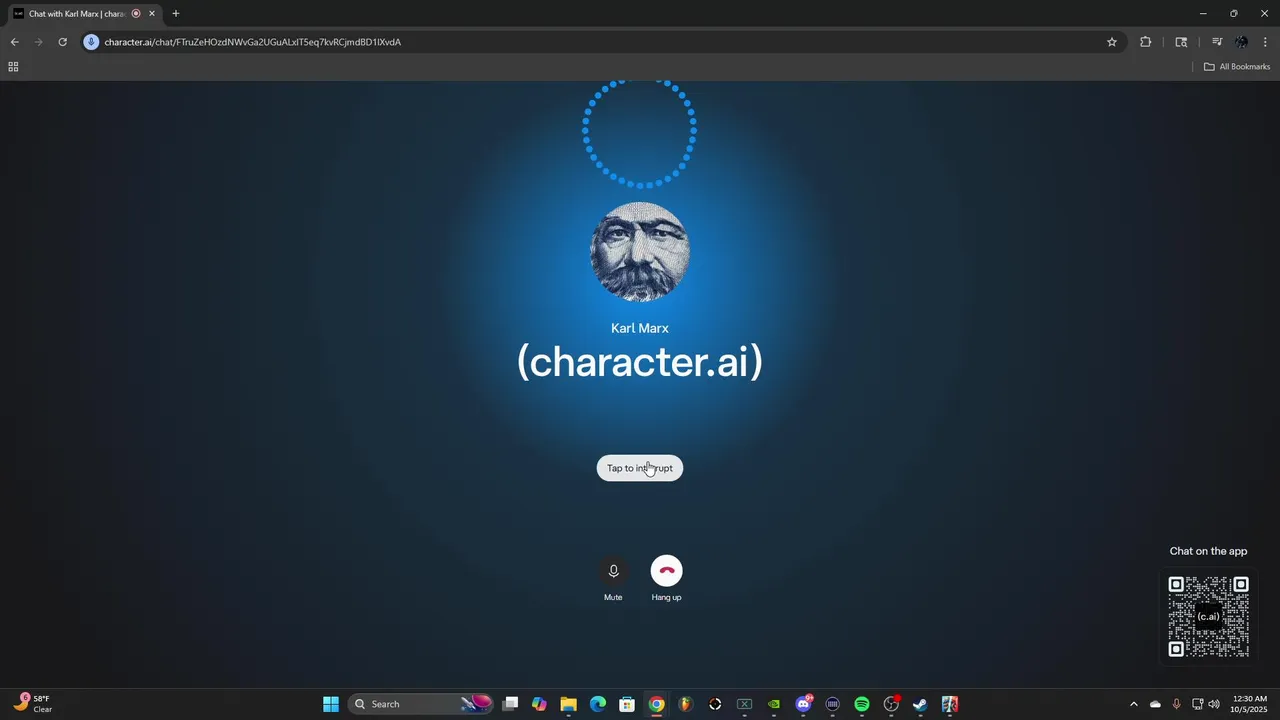Open Xbox Game Bar taskbar icon

coord(744,704)
